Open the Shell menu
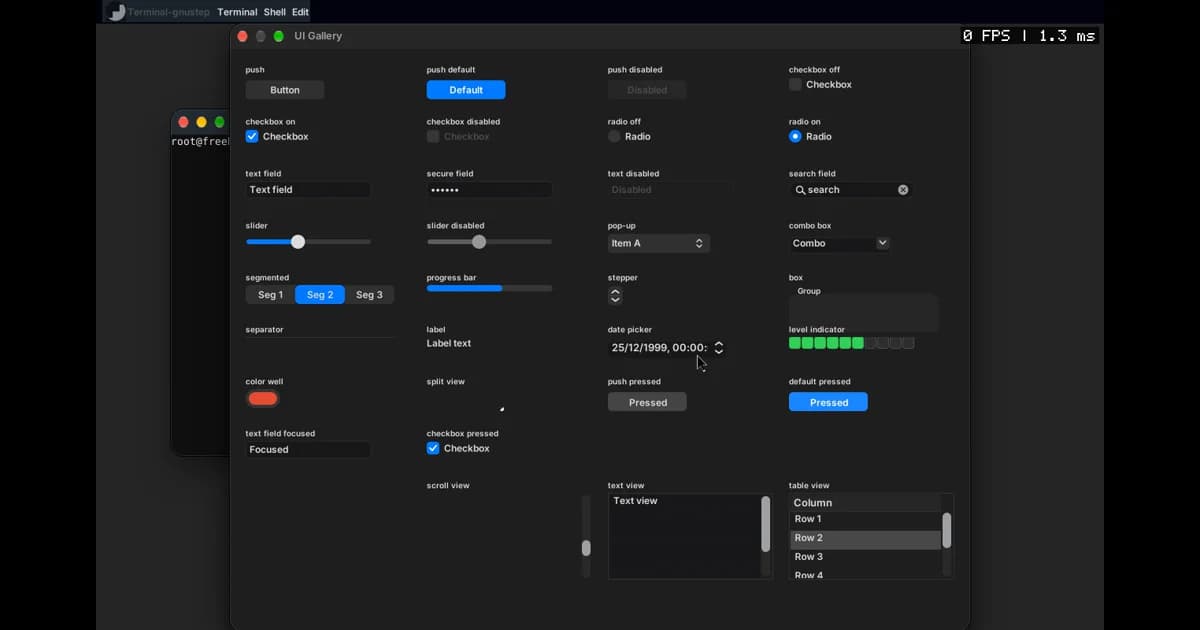The image size is (1200, 630). [274, 12]
